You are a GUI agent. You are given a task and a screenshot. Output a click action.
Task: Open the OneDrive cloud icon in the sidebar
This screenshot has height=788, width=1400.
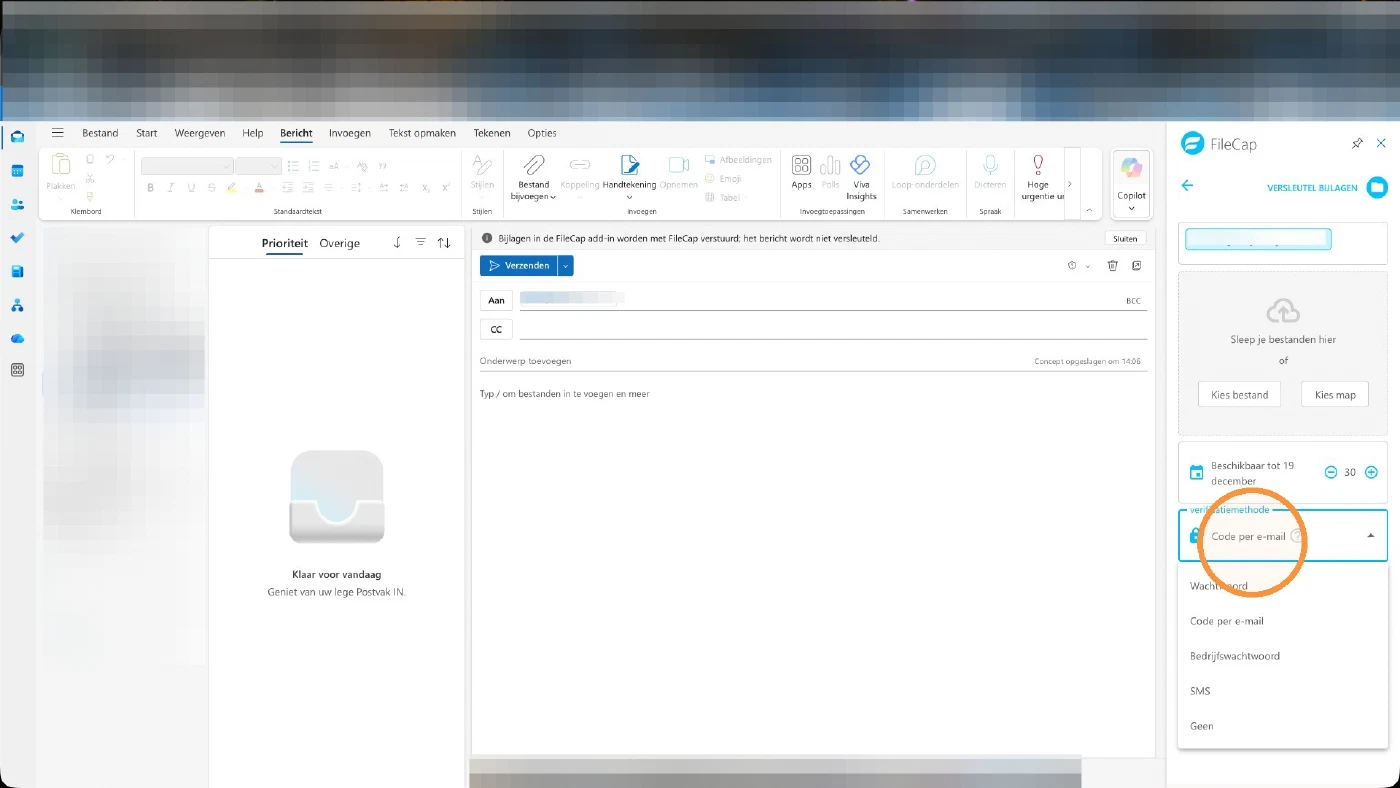[x=17, y=338]
